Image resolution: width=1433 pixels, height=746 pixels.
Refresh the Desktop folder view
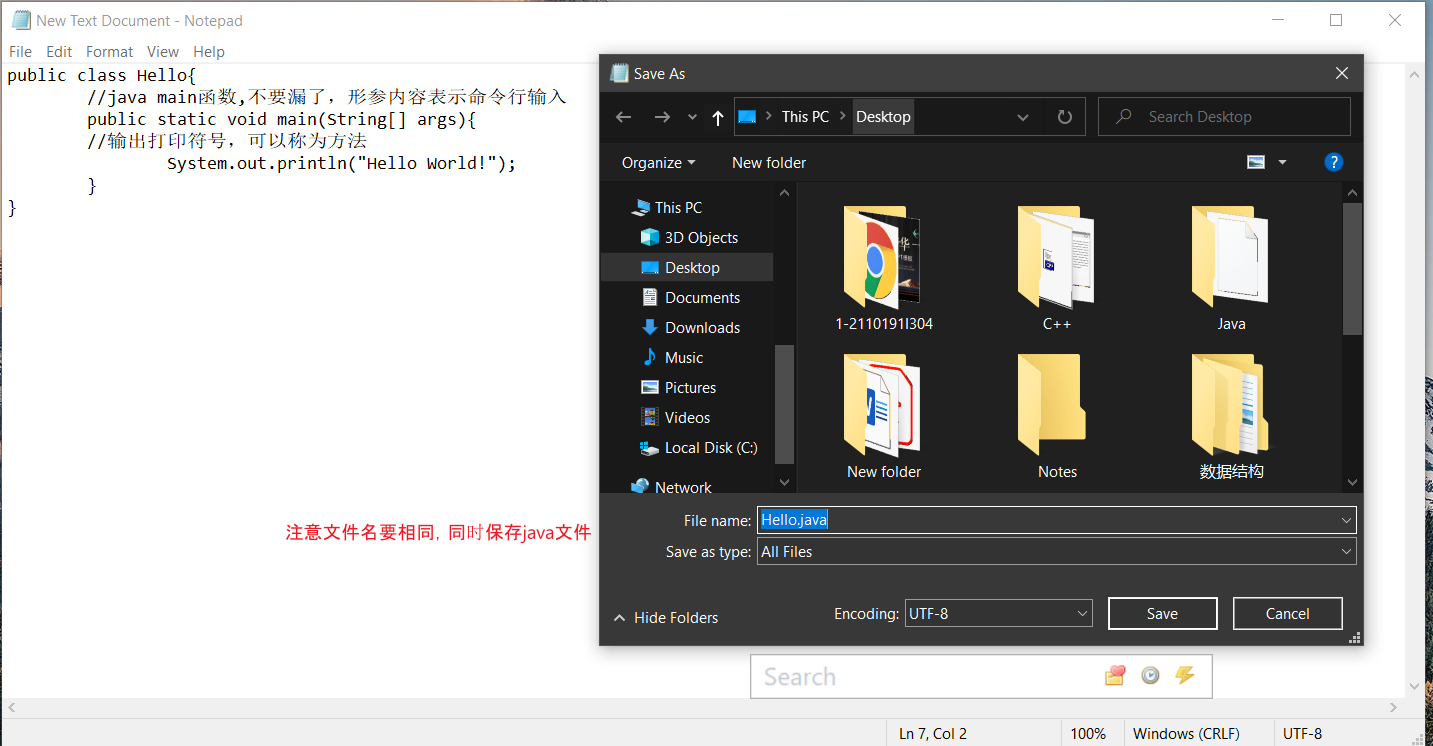pyautogui.click(x=1064, y=116)
